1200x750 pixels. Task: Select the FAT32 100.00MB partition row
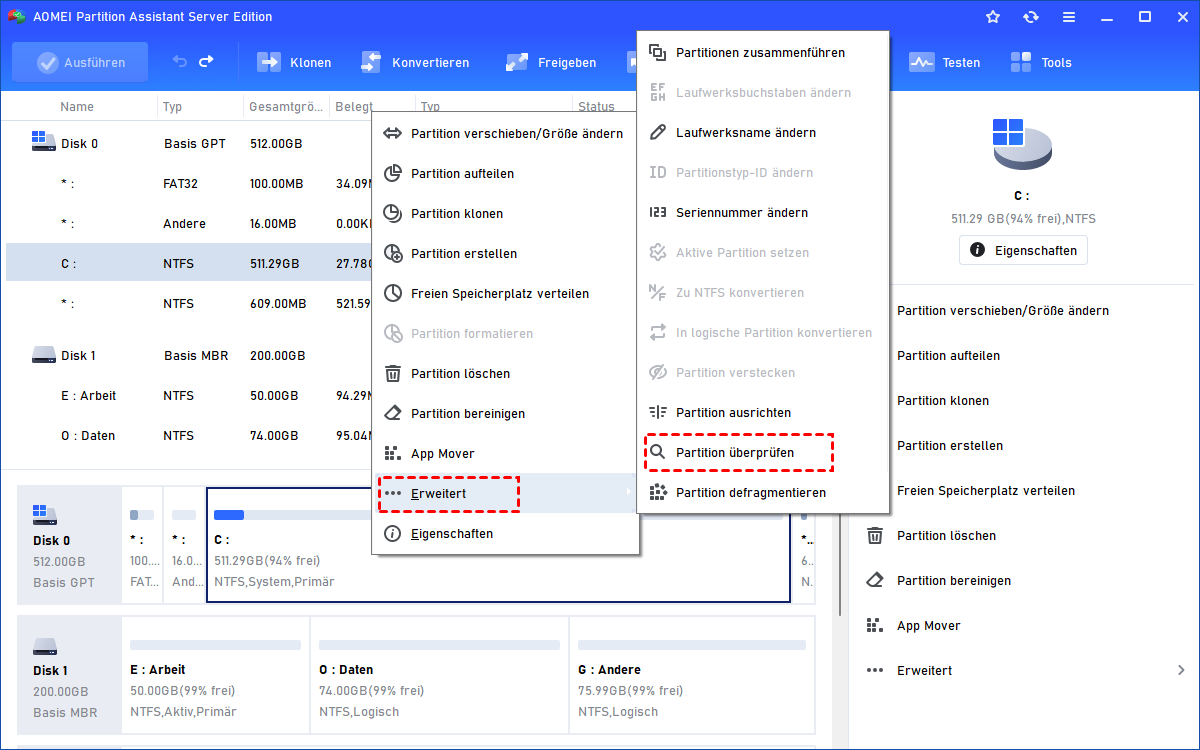188,183
